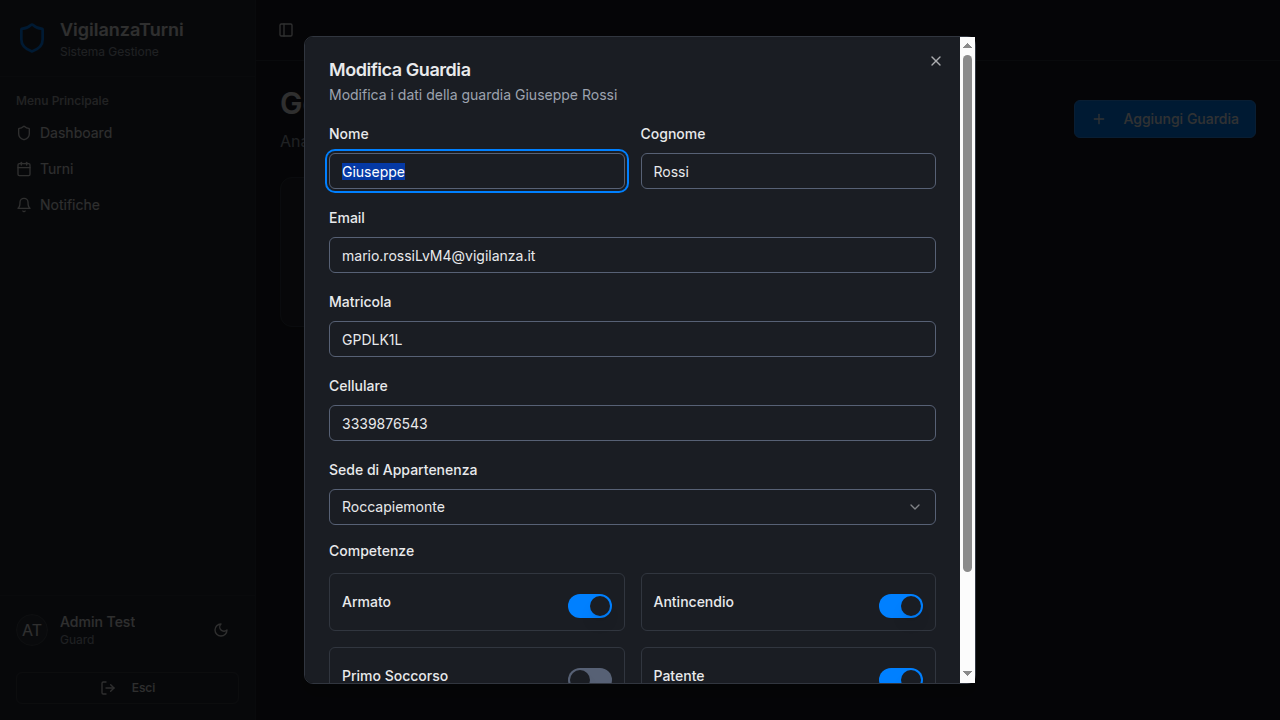Turn off the Antincendio toggle
The height and width of the screenshot is (720, 1280).
click(x=900, y=606)
